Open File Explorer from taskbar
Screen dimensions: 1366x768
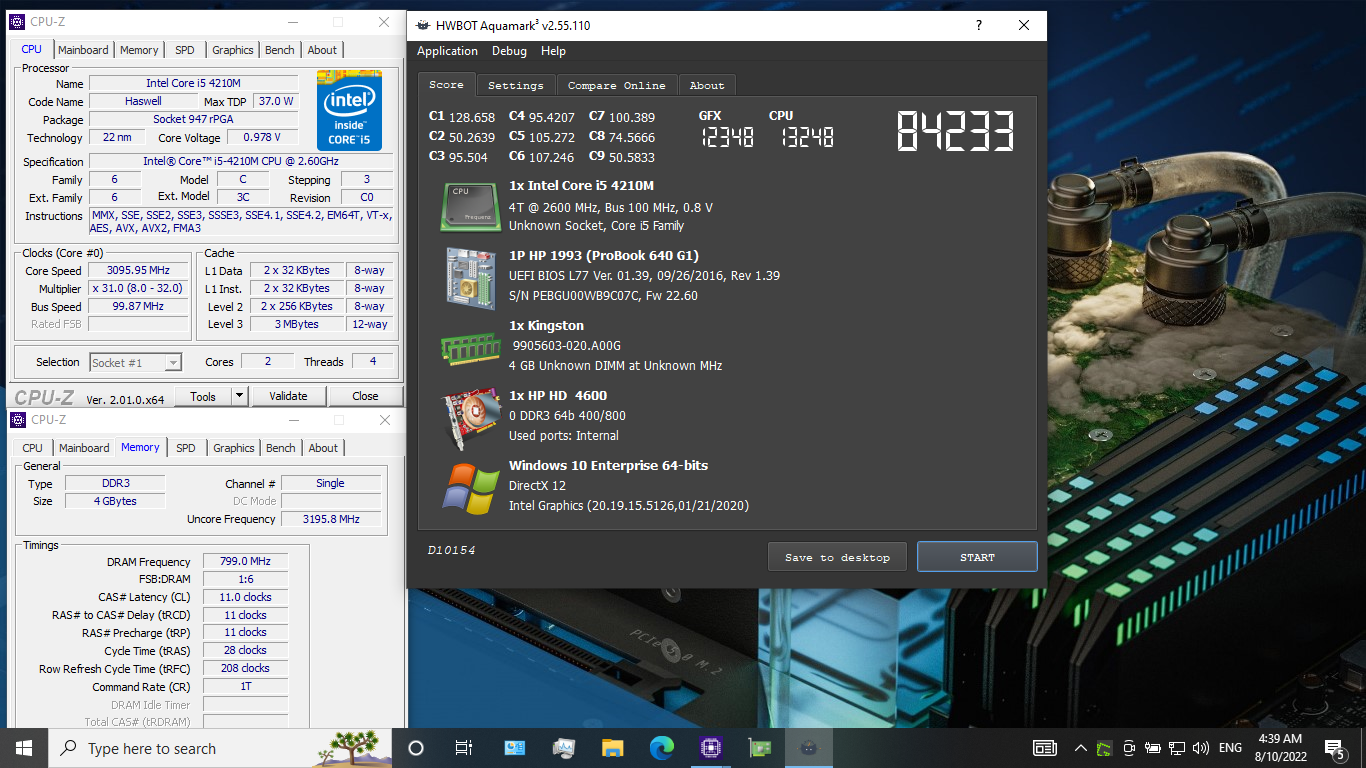[x=613, y=748]
